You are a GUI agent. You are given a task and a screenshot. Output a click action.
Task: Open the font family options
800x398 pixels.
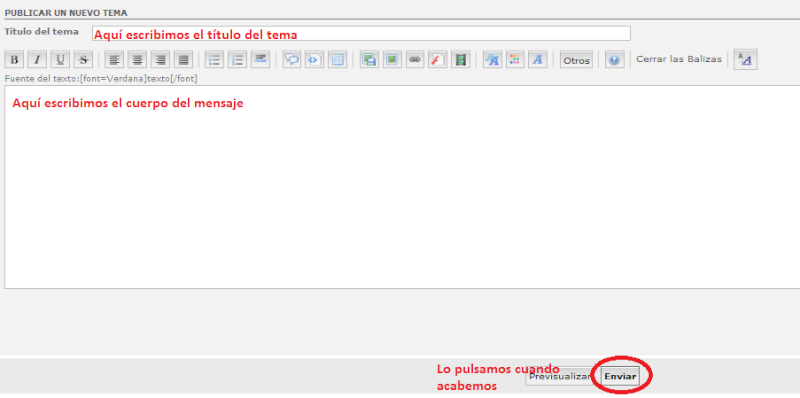pyautogui.click(x=538, y=60)
